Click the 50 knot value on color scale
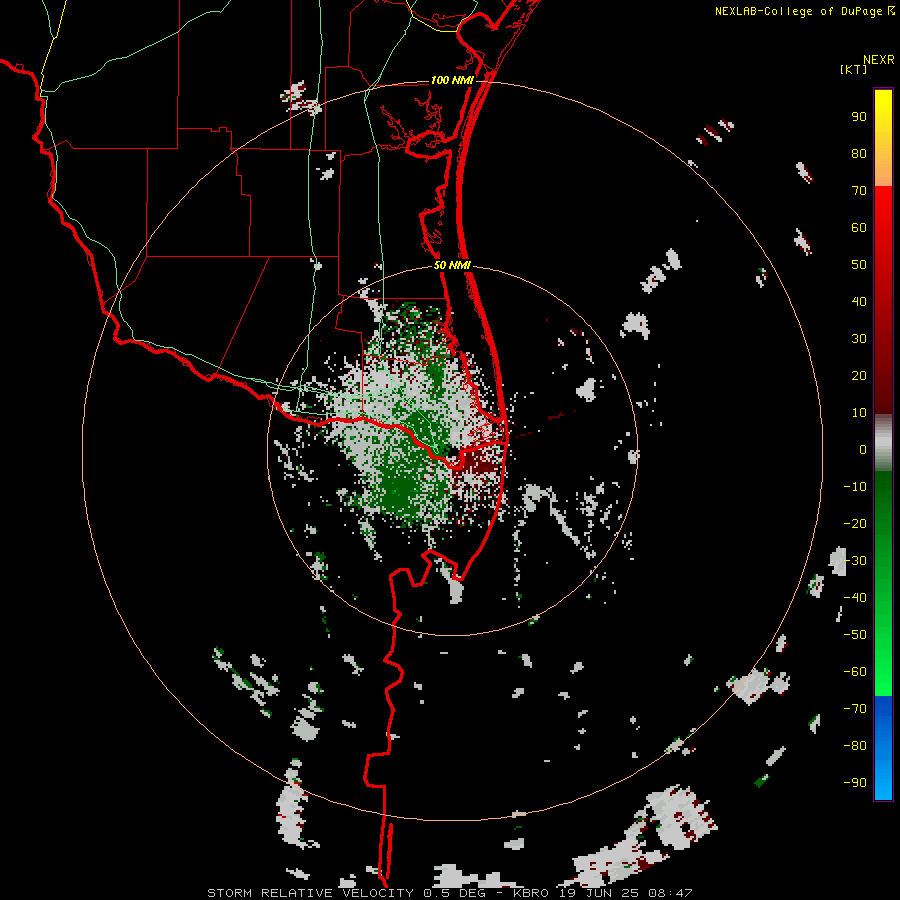Image resolution: width=900 pixels, height=900 pixels. (859, 265)
